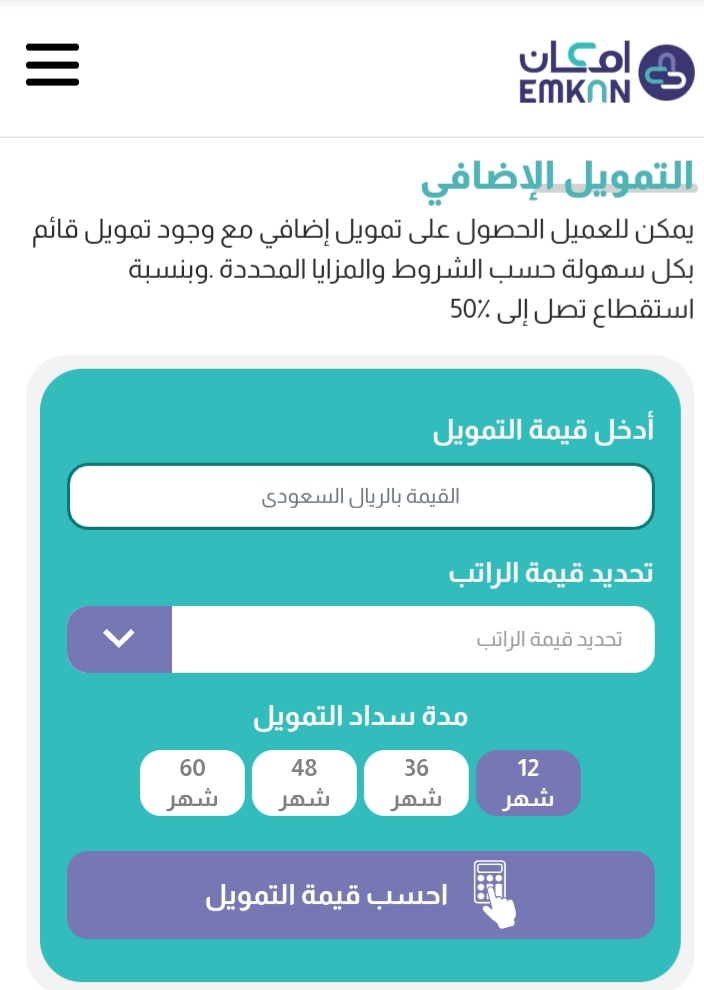The image size is (704, 990).
Task: Select the 36 شهر repayment period
Action: click(x=416, y=783)
